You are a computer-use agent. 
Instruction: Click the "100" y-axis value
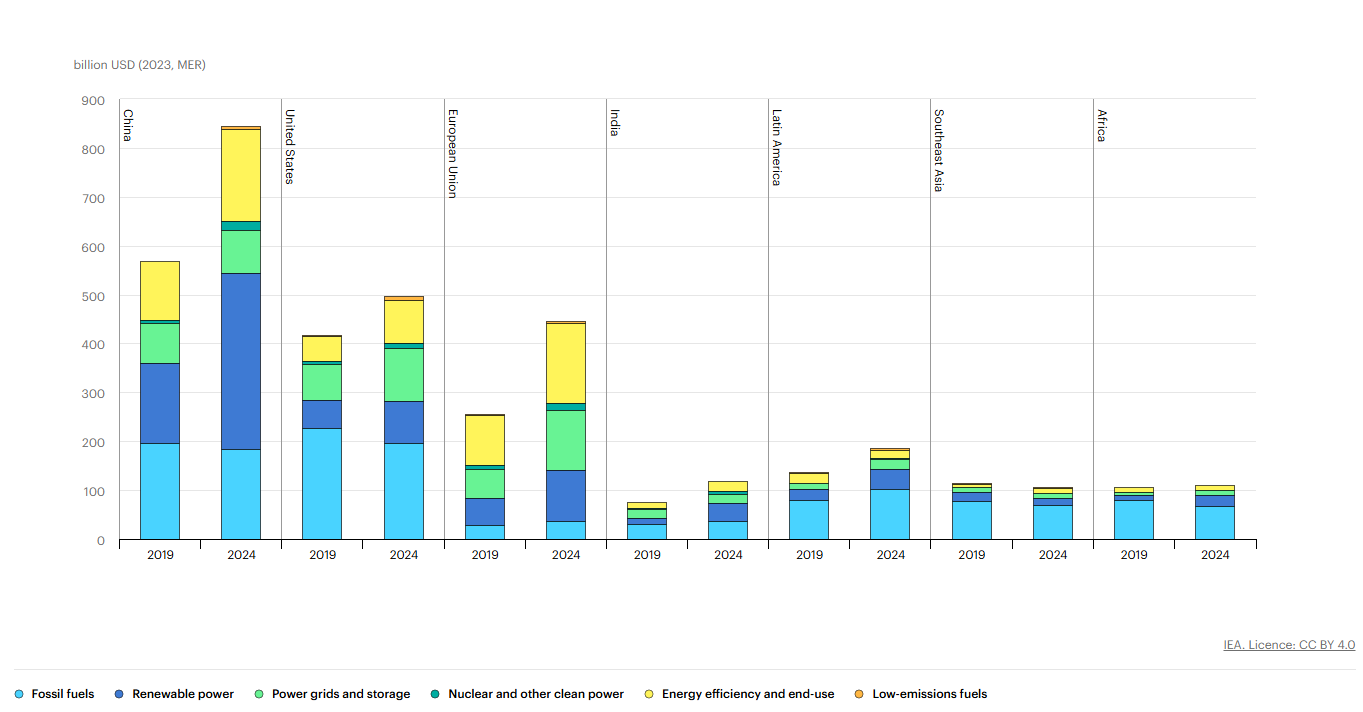coord(93,492)
